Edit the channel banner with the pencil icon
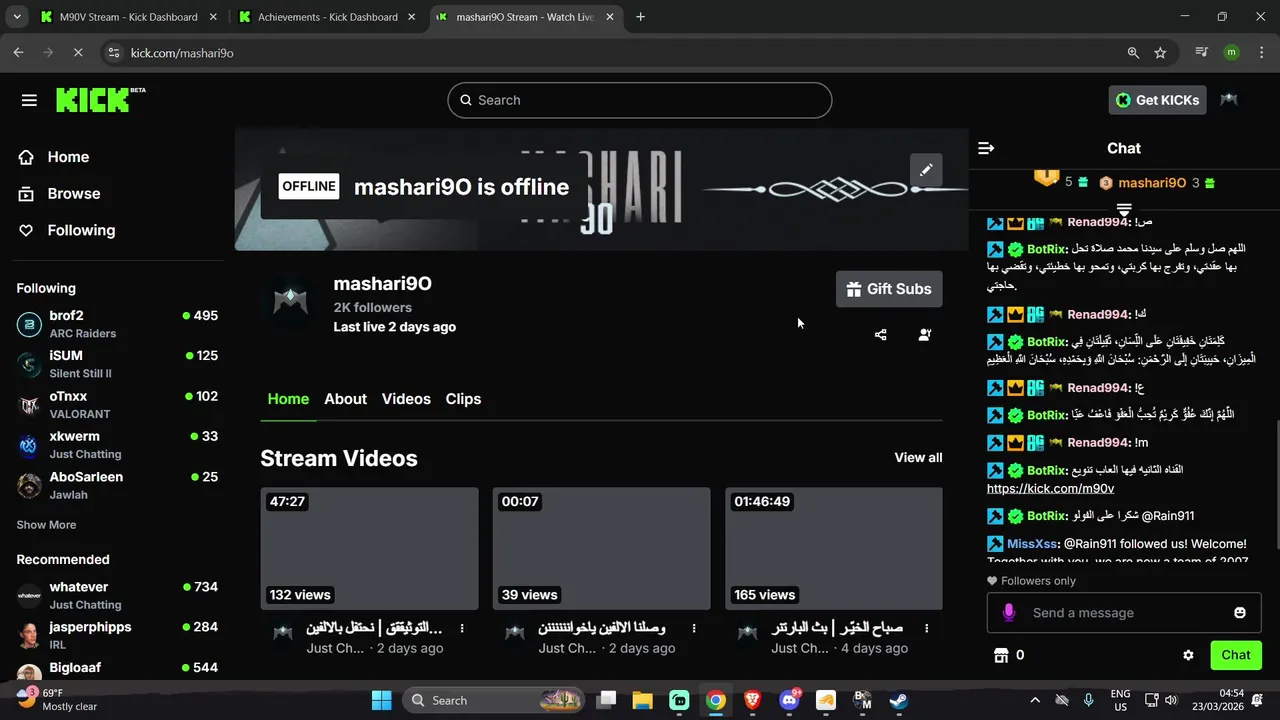This screenshot has height=720, width=1280. (x=926, y=170)
